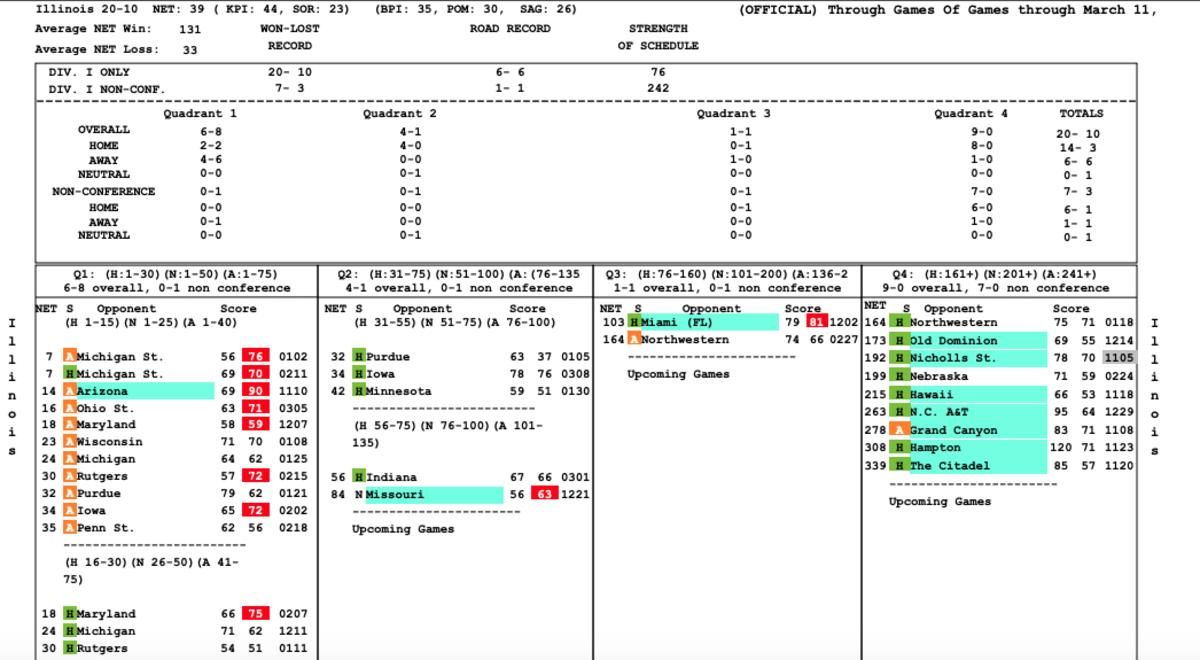
Task: Click the "TOTALS" column header
Action: 1081,114
